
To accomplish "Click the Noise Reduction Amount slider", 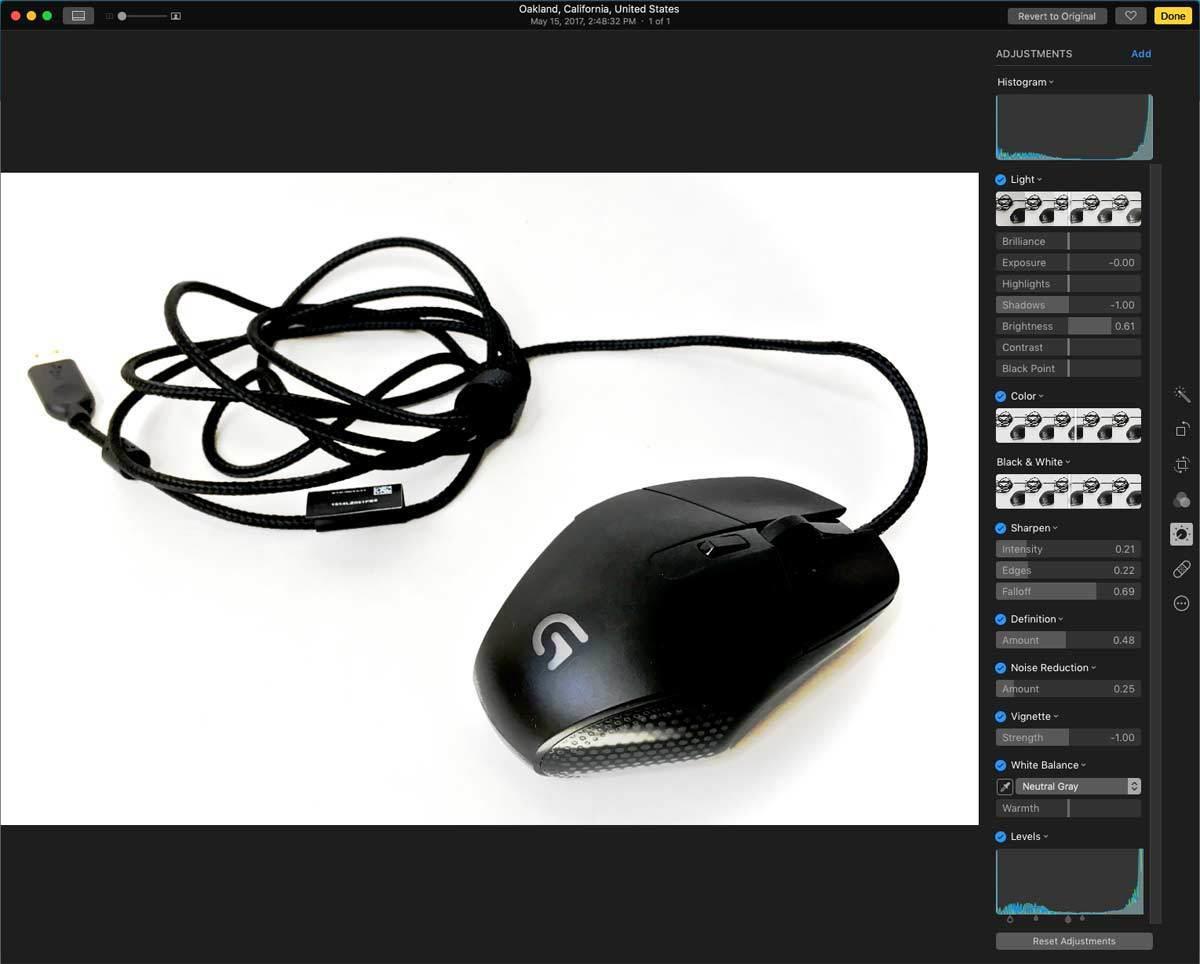I will point(1068,689).
